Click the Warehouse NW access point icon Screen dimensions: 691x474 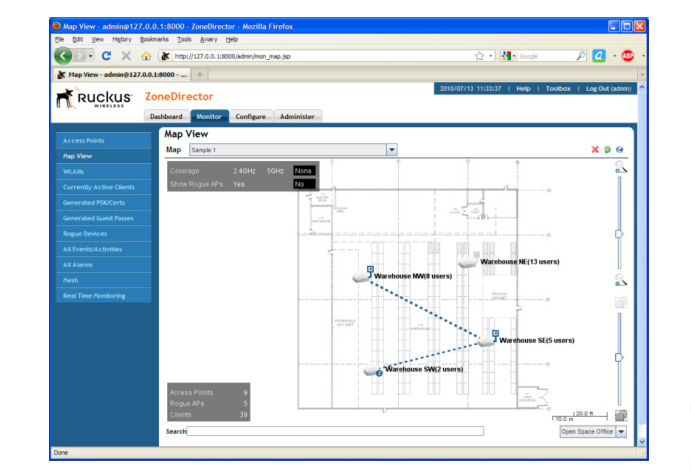(x=361, y=276)
